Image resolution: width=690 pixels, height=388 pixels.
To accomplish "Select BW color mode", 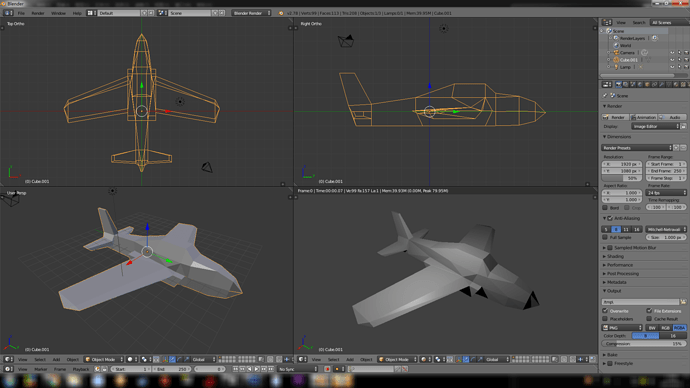I will pos(652,328).
